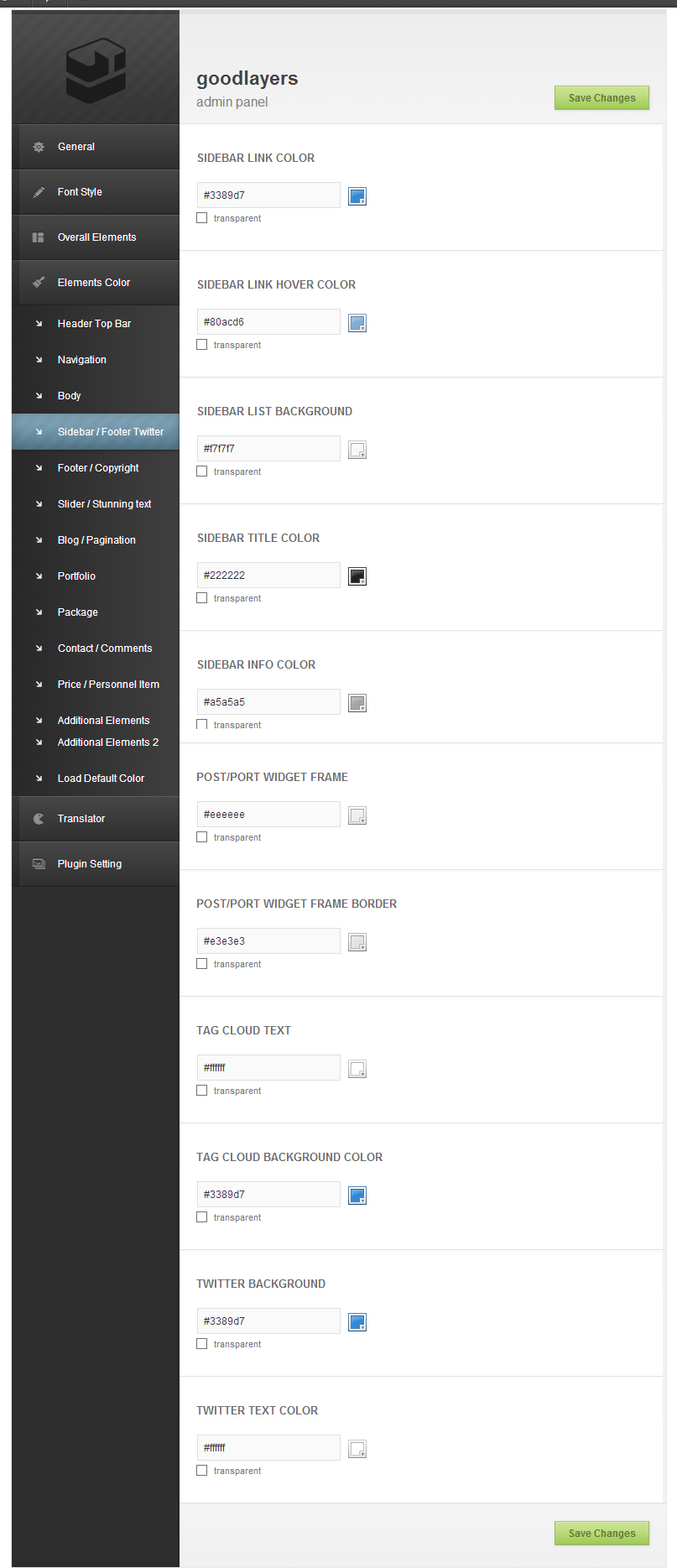Image resolution: width=677 pixels, height=1568 pixels.
Task: Enable transparent for Sidebar Link Color
Action: (202, 218)
